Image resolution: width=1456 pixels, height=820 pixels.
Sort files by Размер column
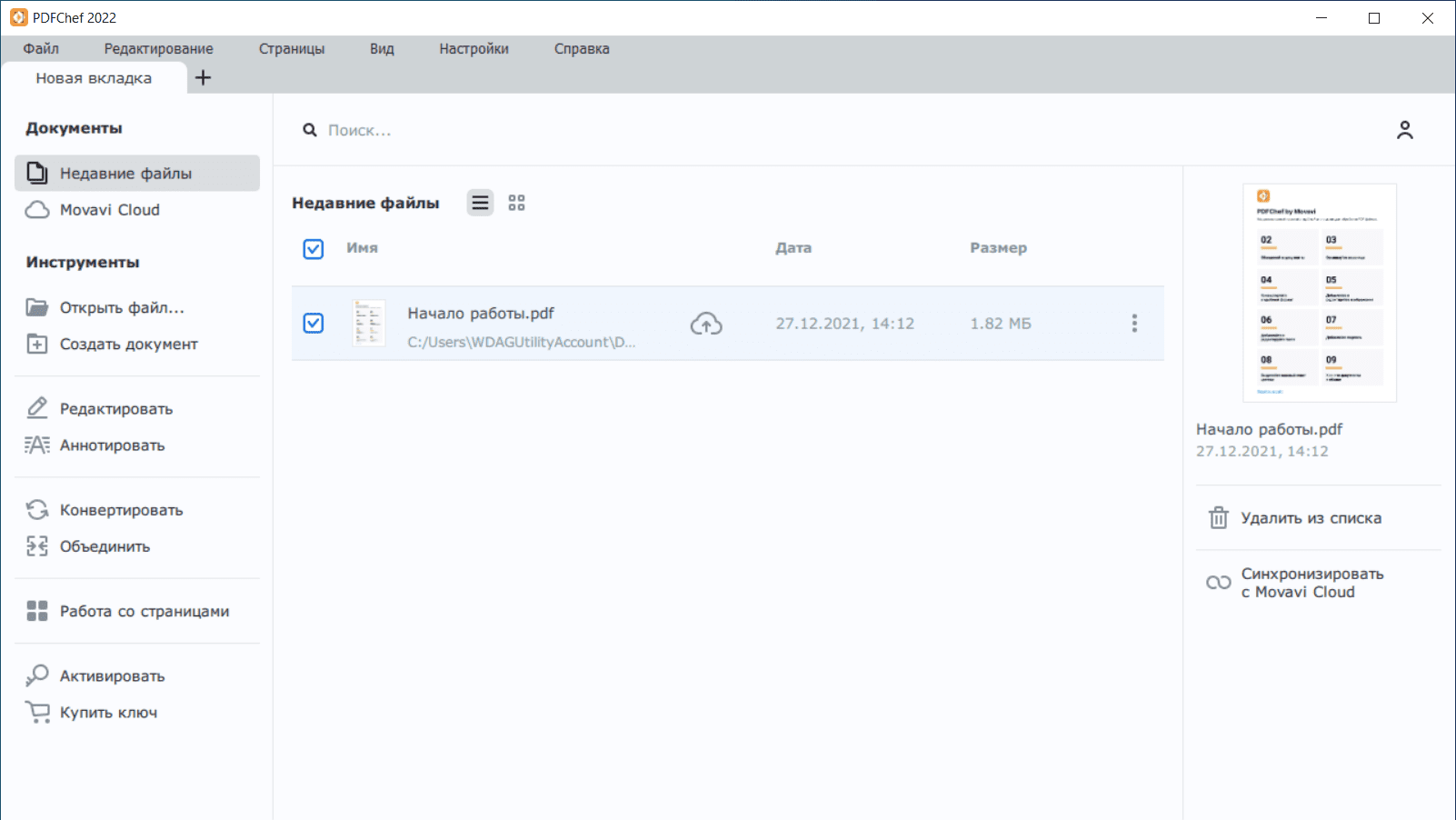998,248
